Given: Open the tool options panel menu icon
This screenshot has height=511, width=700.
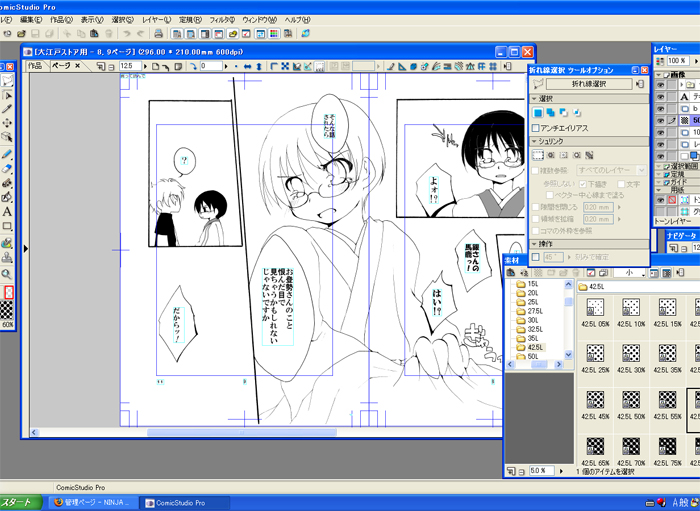Looking at the screenshot, I should (x=640, y=84).
